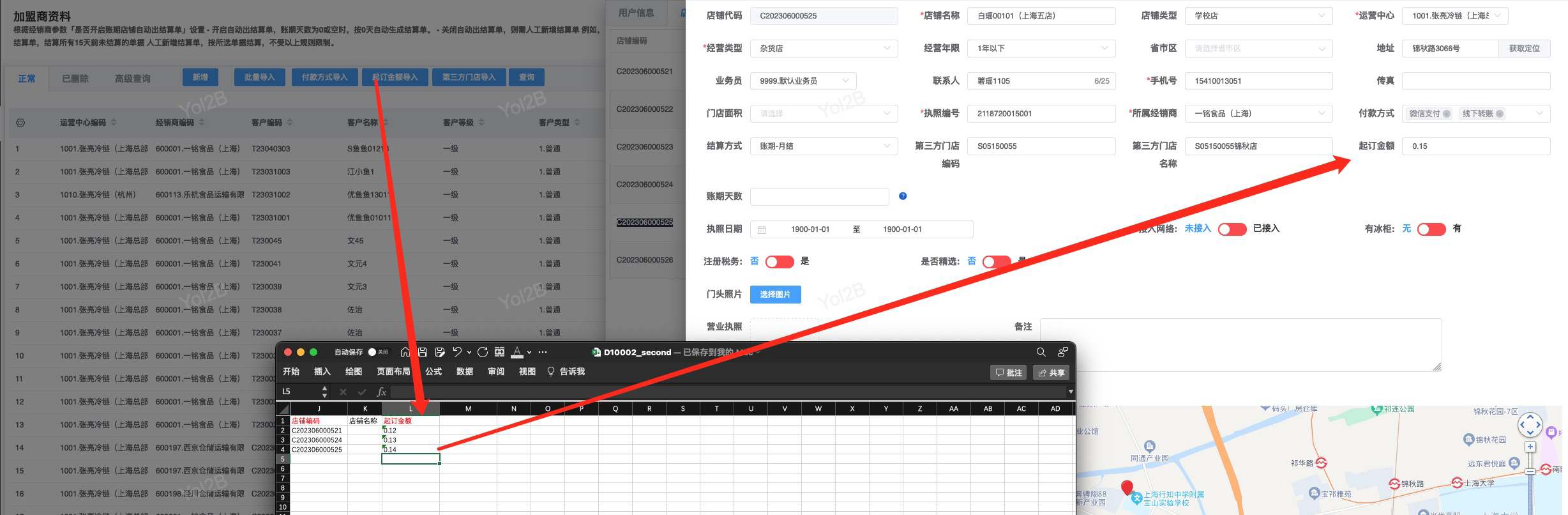Click the map pan compass control
This screenshot has height=515, width=1568.
(1530, 424)
